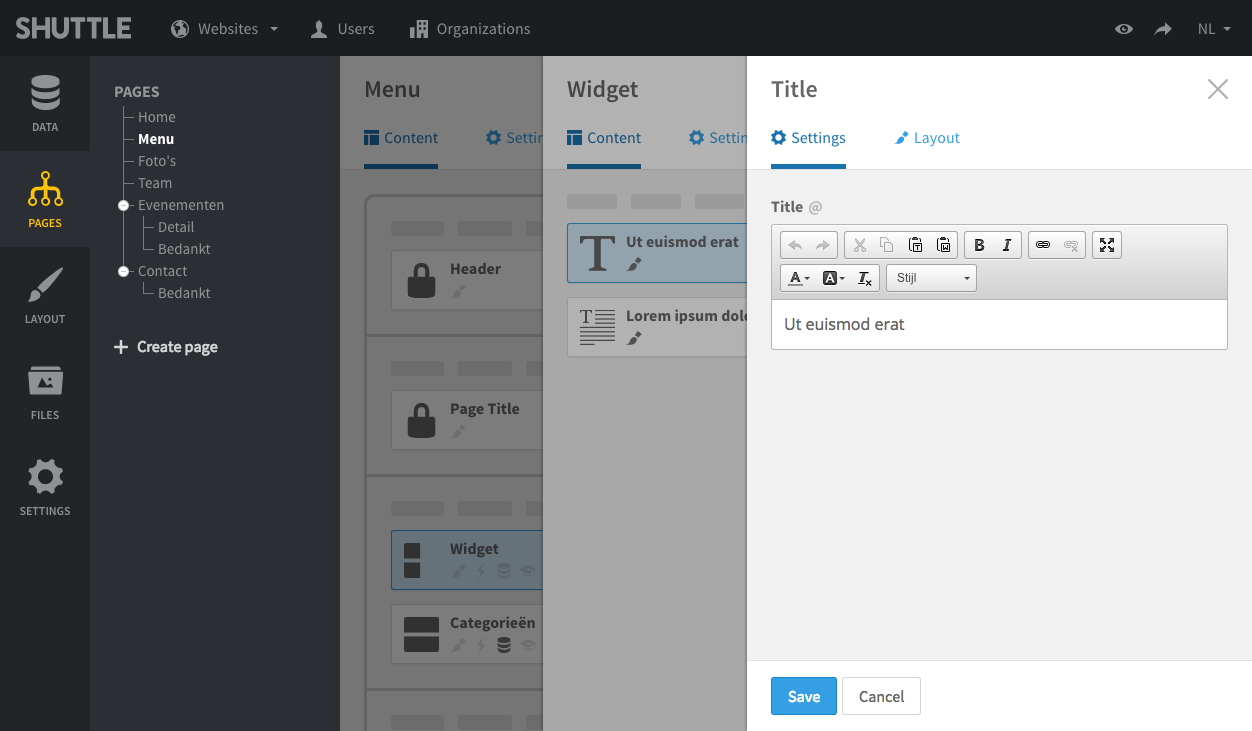Toggle bold formatting
The width and height of the screenshot is (1252, 731).
[979, 245]
